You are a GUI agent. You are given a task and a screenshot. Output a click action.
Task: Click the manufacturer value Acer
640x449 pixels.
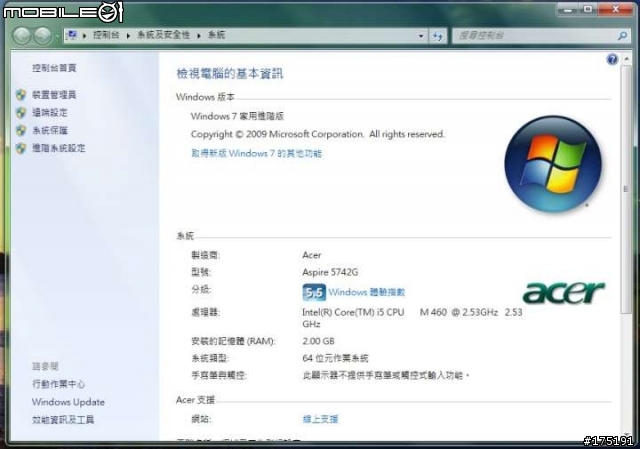(x=311, y=255)
